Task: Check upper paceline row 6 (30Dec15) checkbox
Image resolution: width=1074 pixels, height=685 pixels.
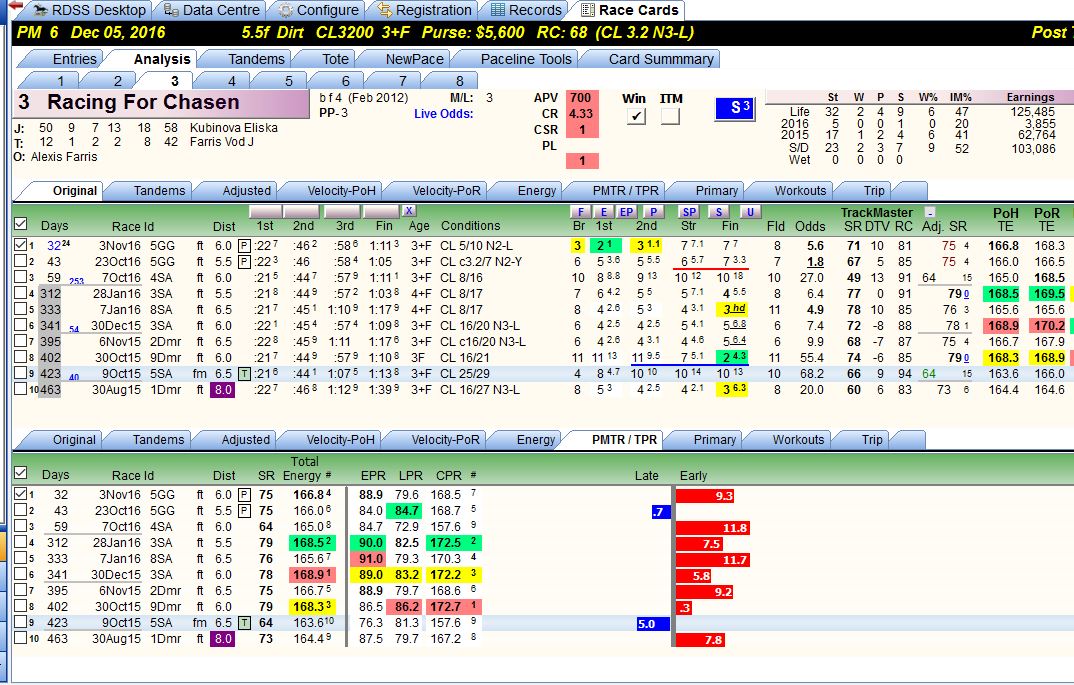Action: pos(21,325)
